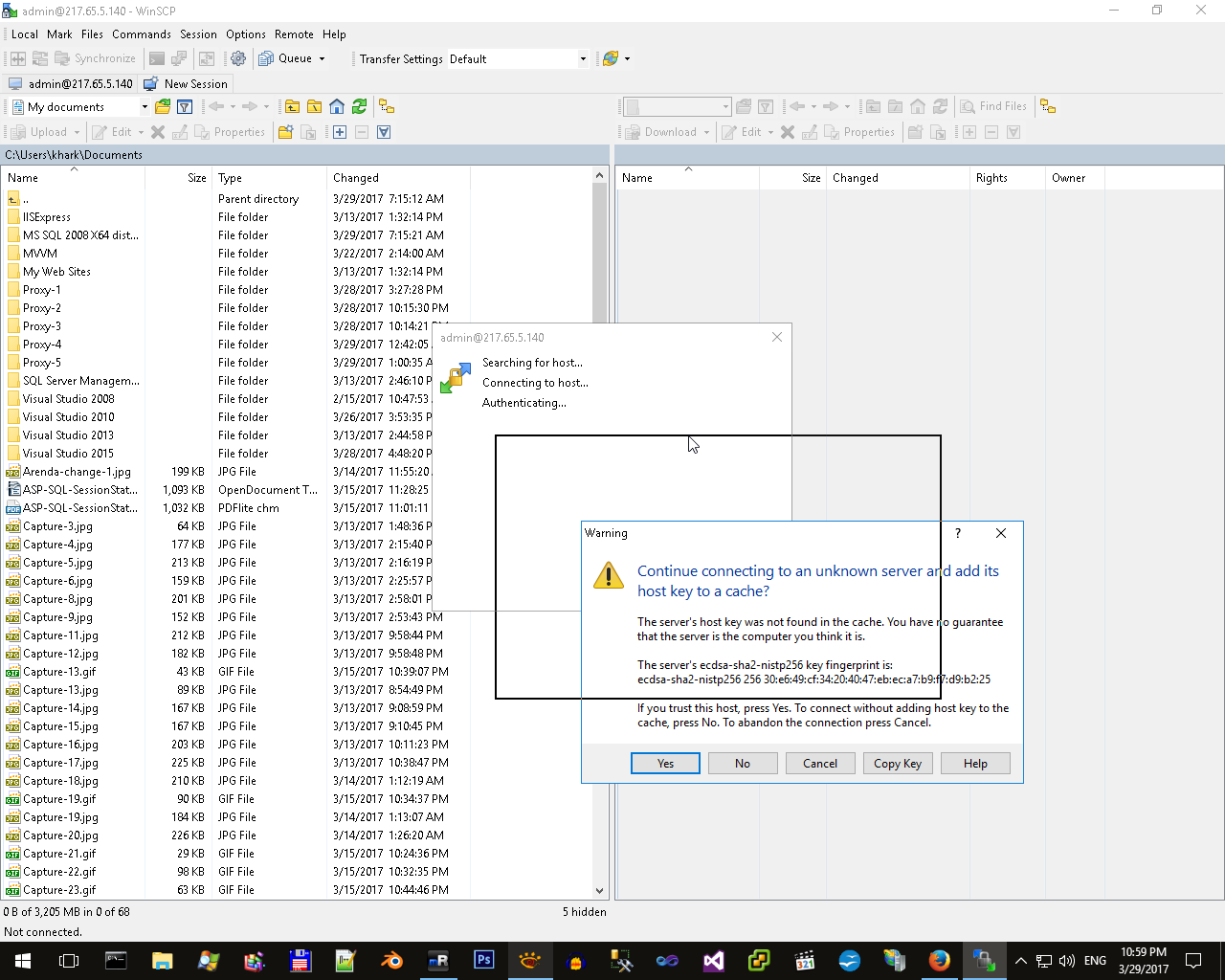The height and width of the screenshot is (980, 1225).
Task: Show hidden tray icons chevron
Action: pos(1020,961)
